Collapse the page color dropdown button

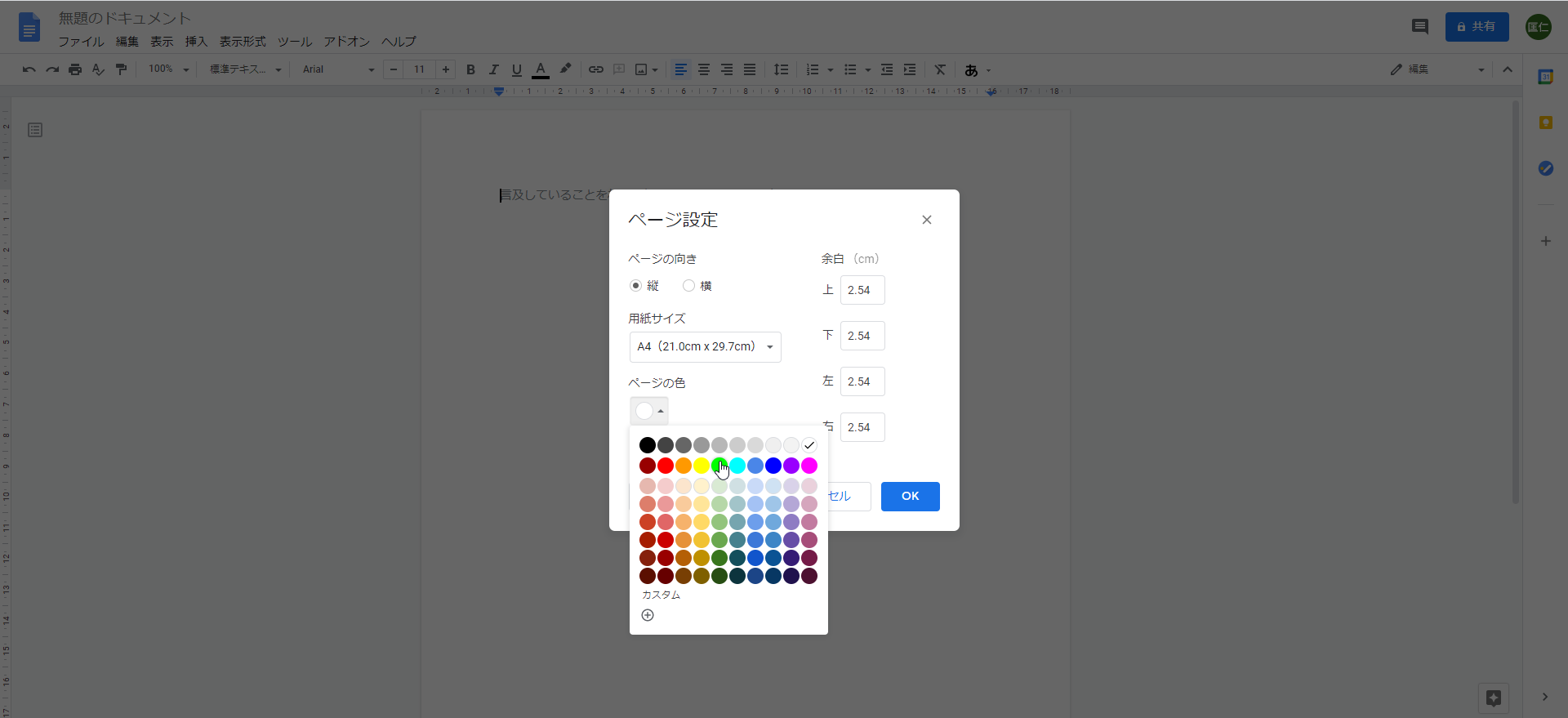point(649,411)
